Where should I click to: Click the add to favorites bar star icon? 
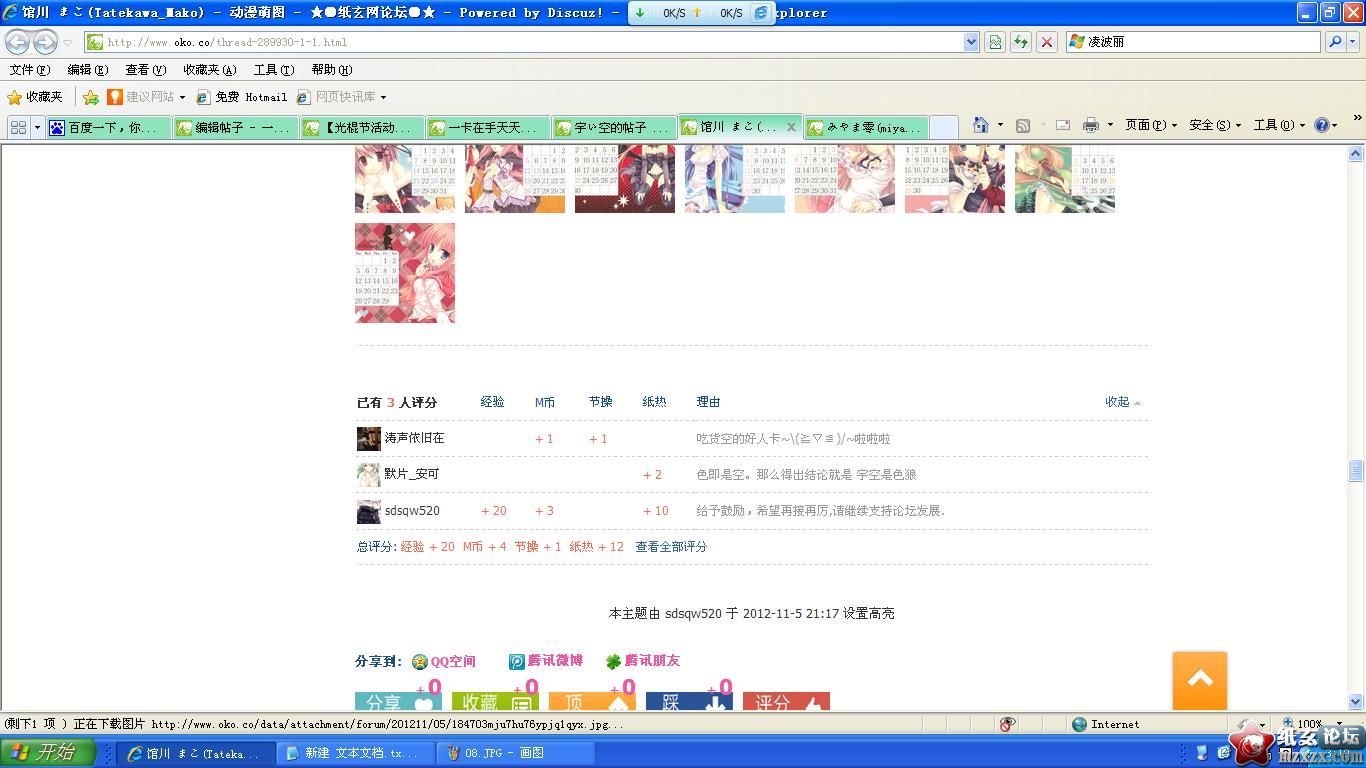click(x=91, y=97)
